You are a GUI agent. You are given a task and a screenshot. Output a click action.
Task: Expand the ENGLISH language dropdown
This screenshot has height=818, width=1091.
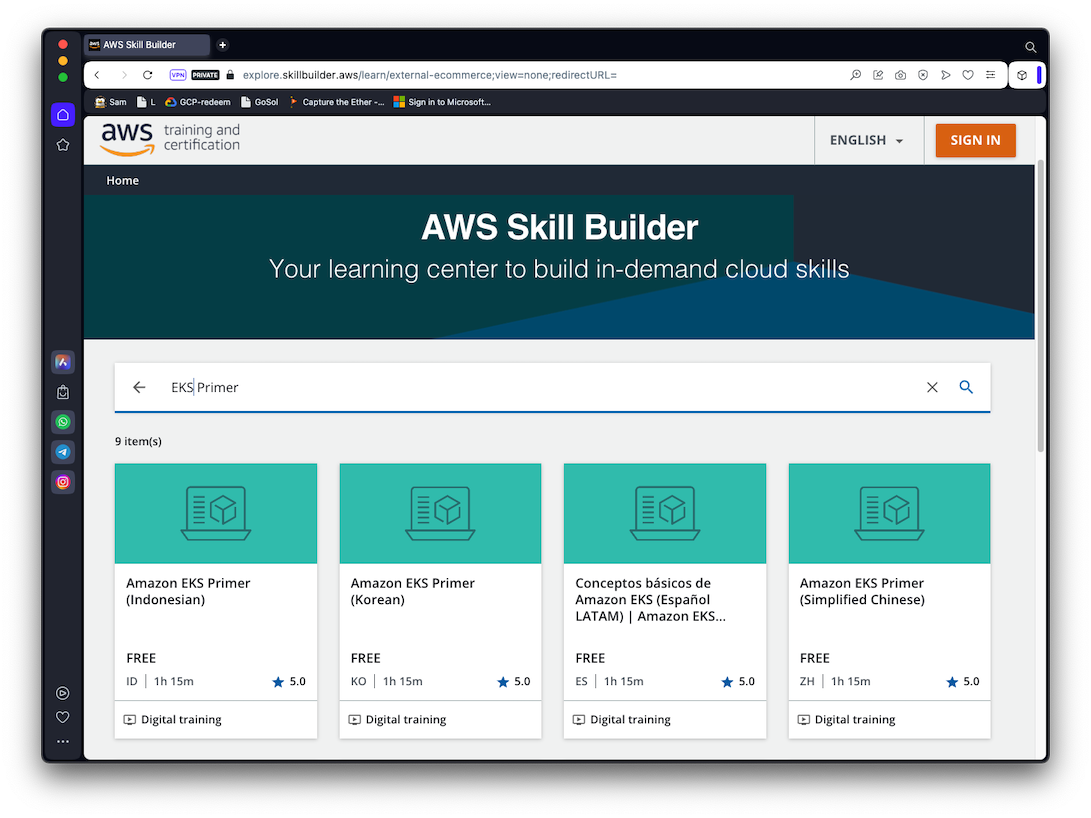pyautogui.click(x=866, y=141)
